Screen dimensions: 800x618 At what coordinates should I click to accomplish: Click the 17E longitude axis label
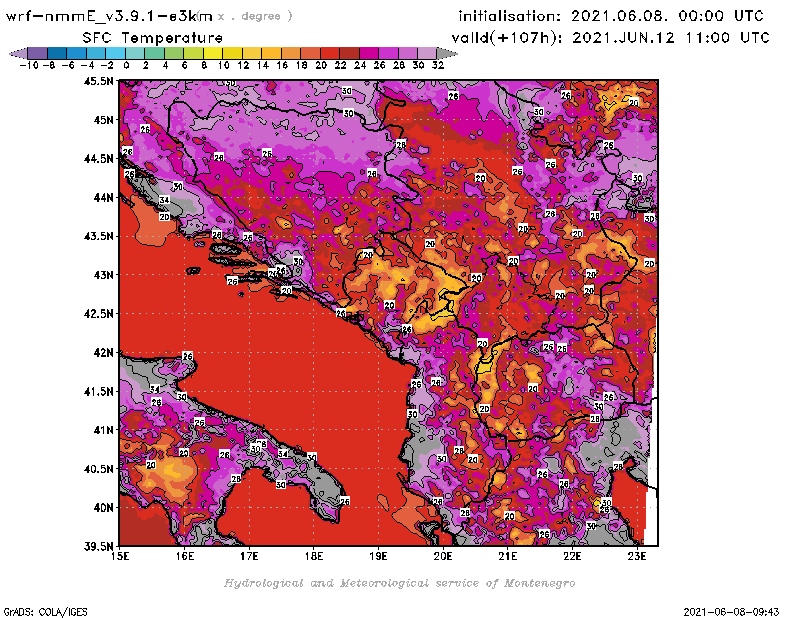[x=249, y=556]
